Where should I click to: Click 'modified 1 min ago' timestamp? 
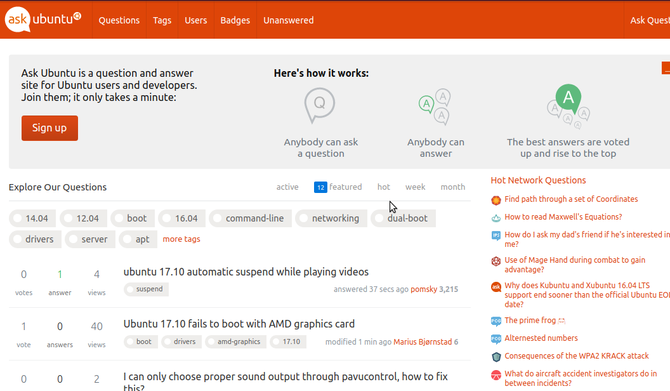point(358,342)
